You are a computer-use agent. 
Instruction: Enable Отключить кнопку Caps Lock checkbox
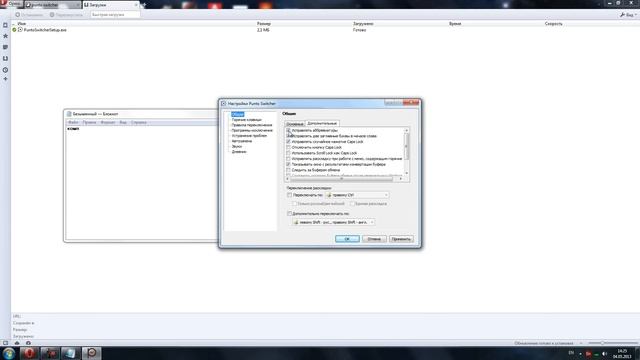pyautogui.click(x=289, y=147)
